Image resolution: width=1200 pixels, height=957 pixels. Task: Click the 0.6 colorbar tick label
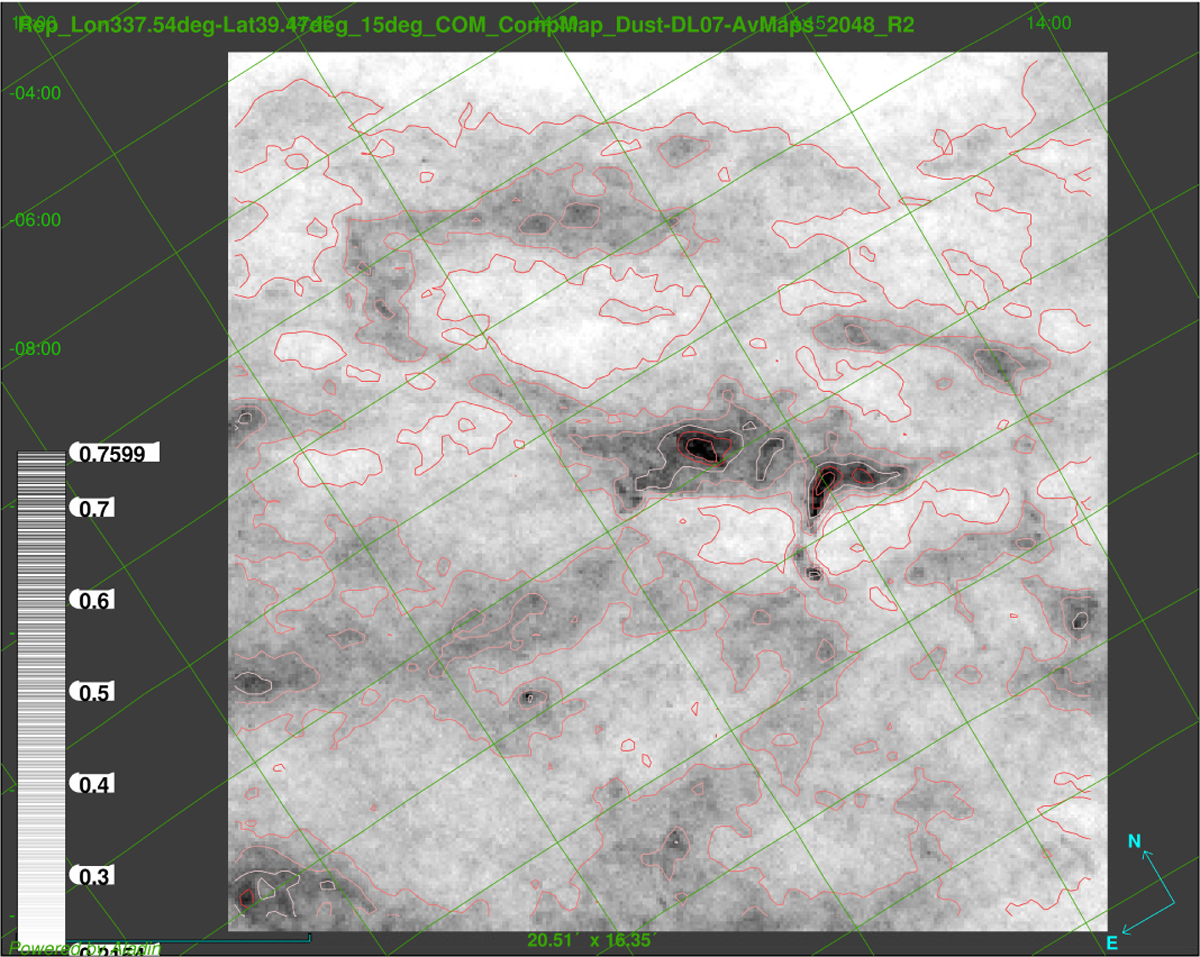click(94, 600)
